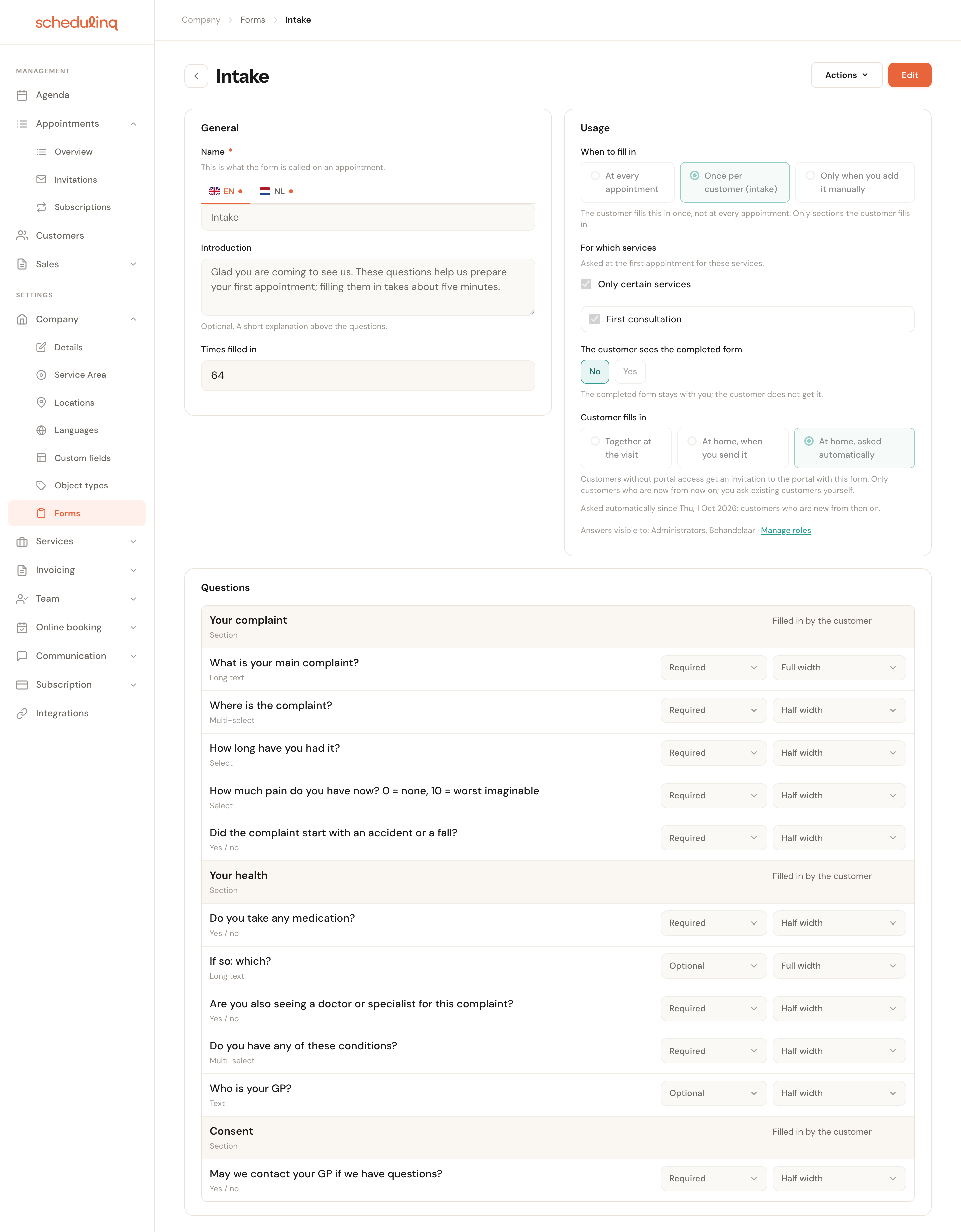The height and width of the screenshot is (1232, 961).
Task: Click the Subscriptions repeat icon
Action: 41,207
